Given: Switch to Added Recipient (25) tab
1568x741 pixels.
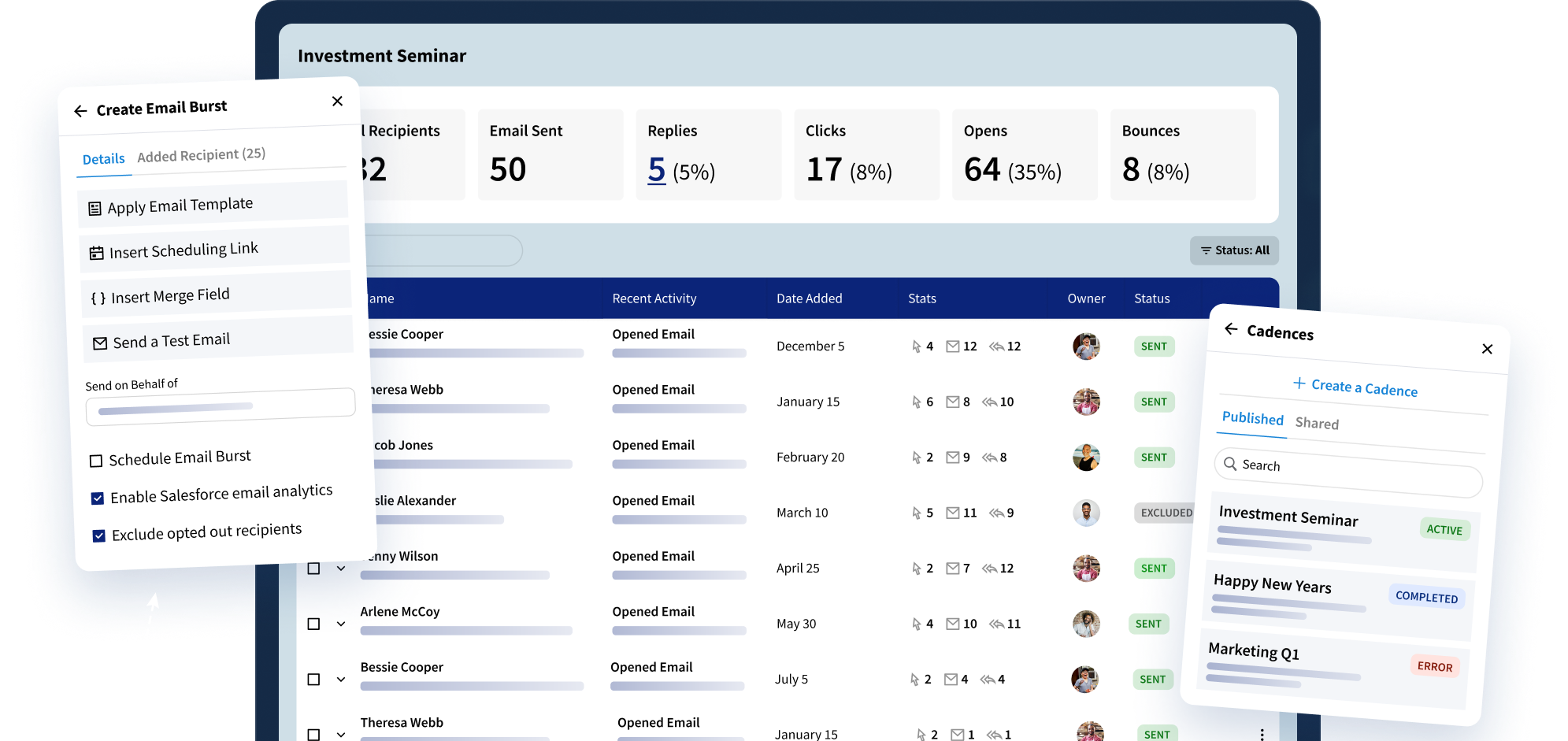Looking at the screenshot, I should [x=202, y=154].
